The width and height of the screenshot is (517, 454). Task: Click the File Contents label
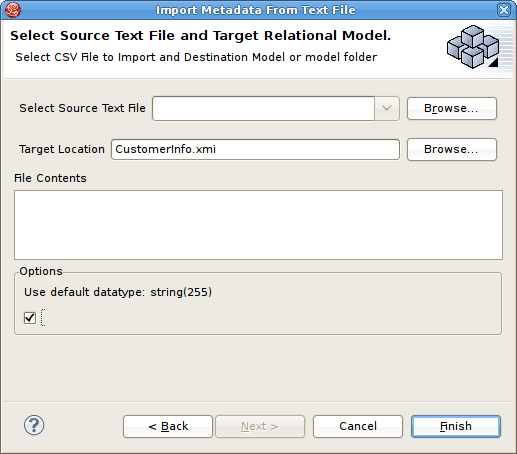coord(50,178)
